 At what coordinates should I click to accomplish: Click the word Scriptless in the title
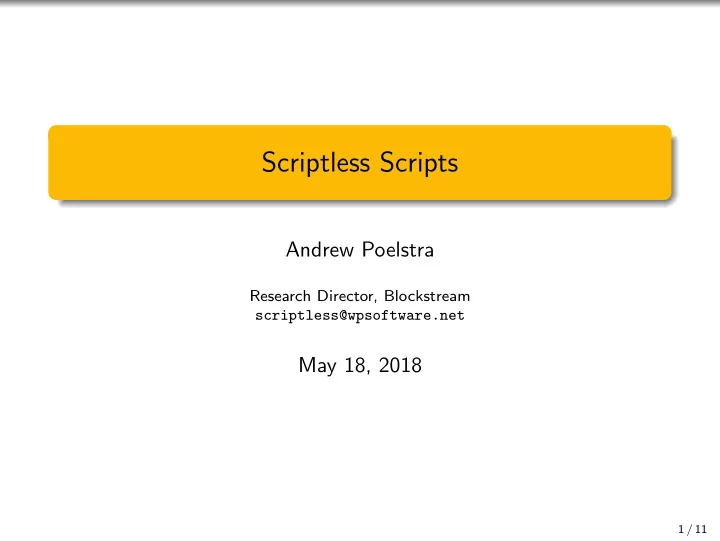pyautogui.click(x=316, y=163)
